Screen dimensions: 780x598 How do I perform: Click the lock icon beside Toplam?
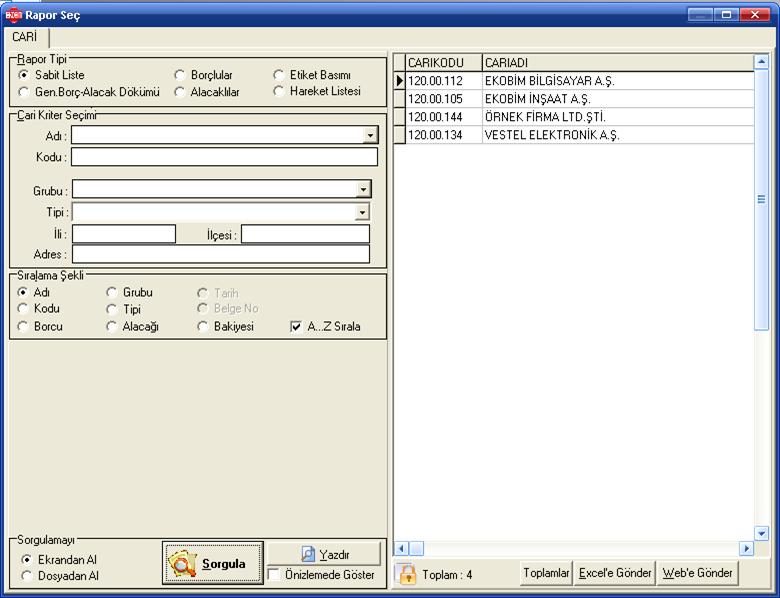click(407, 574)
